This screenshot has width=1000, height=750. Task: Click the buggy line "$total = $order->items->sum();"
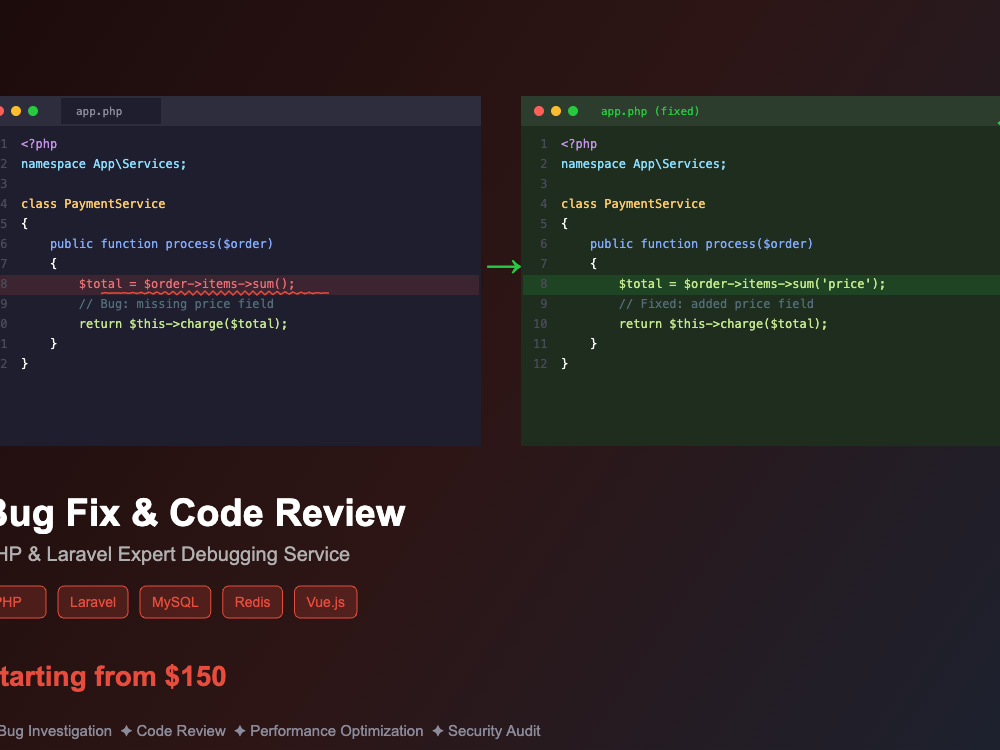pyautogui.click(x=187, y=284)
